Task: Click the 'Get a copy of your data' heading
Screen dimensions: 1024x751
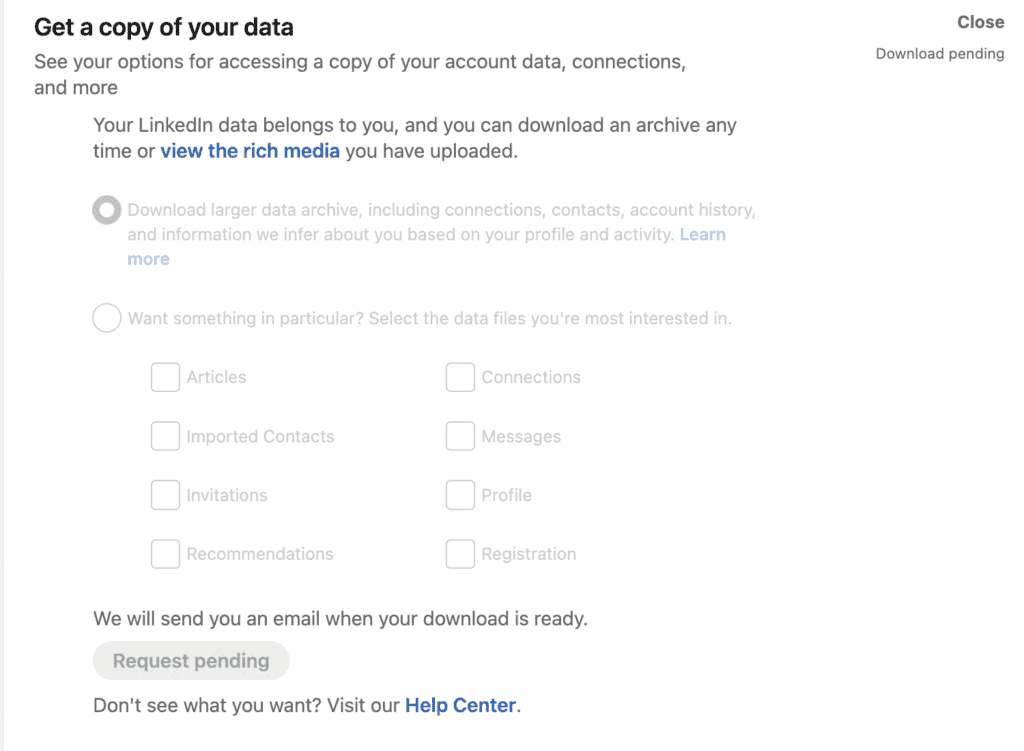Action: click(x=164, y=27)
